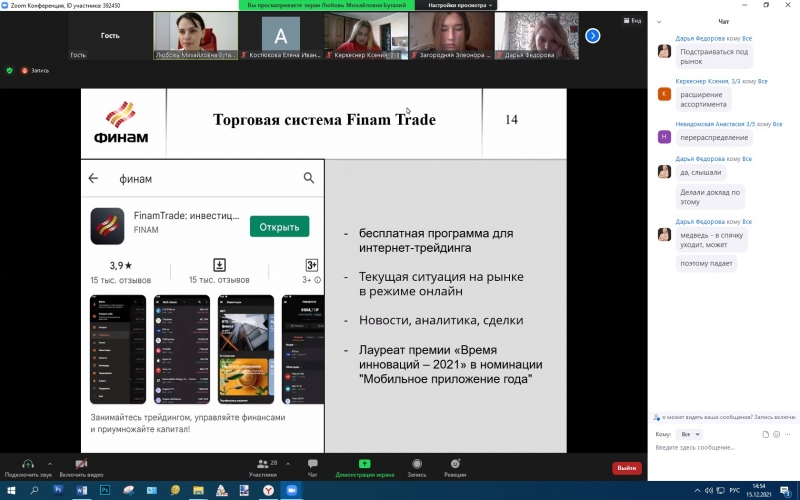Start Демонстрация экрана screen sharing
Image resolution: width=800 pixels, height=500 pixels.
tap(365, 467)
